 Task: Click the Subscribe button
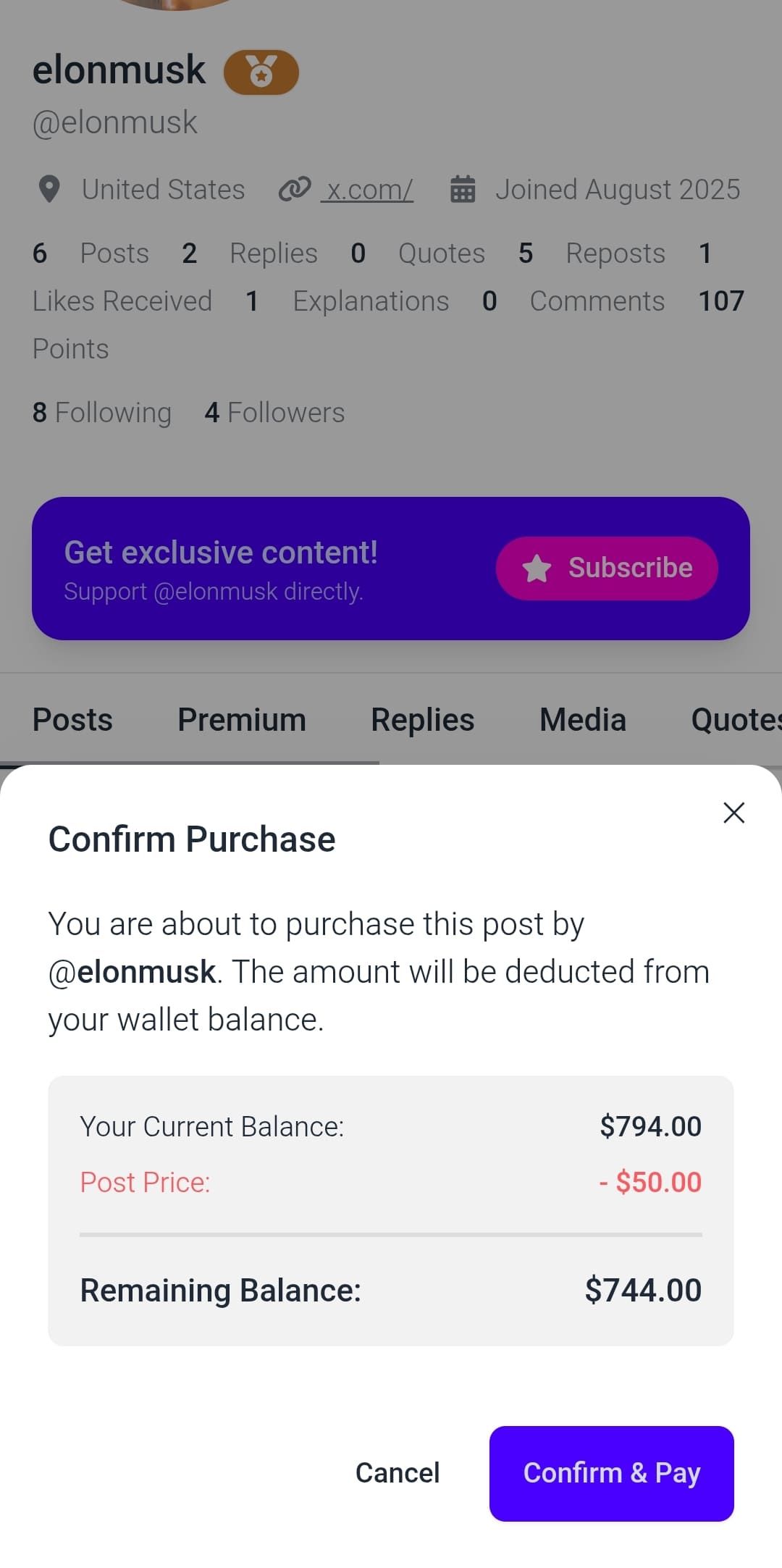(607, 569)
